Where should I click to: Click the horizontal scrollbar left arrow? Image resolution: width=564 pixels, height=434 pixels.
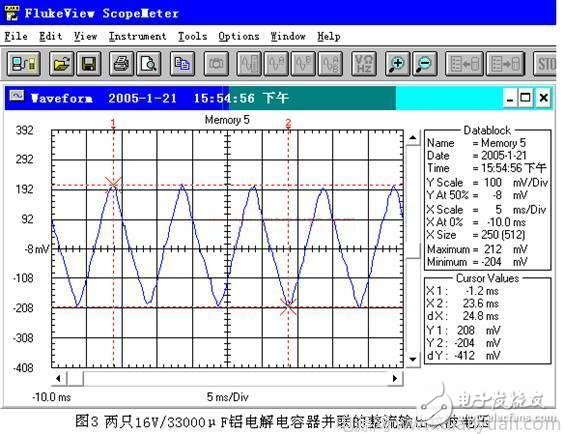(x=59, y=378)
